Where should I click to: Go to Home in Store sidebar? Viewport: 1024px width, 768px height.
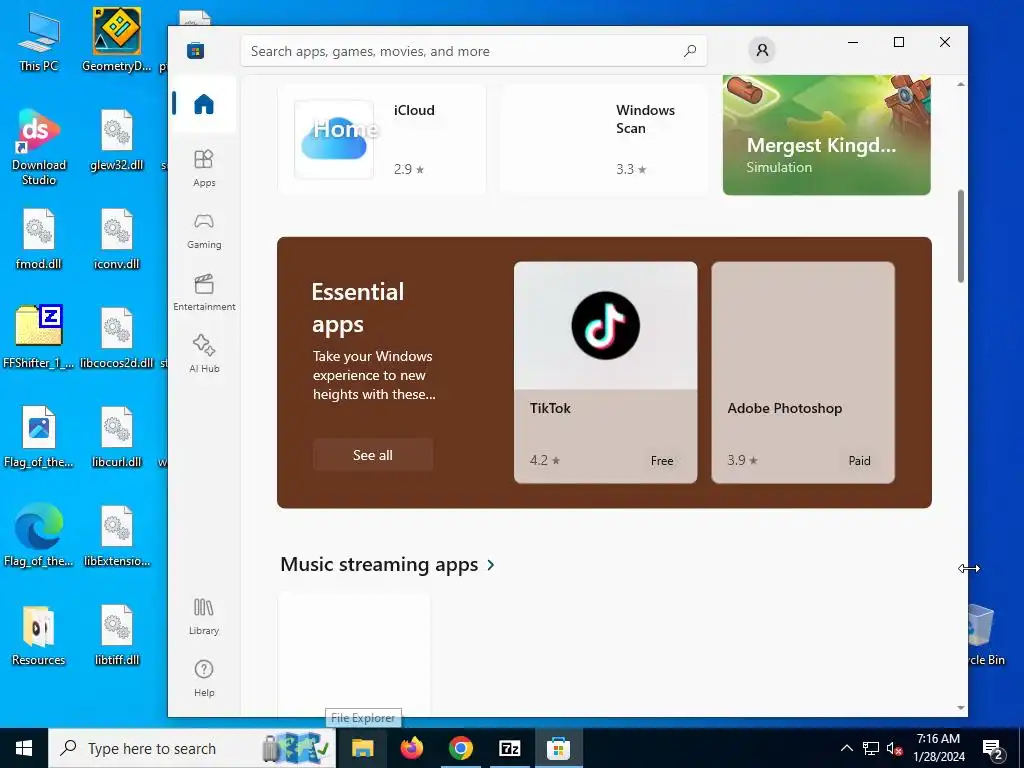(204, 104)
